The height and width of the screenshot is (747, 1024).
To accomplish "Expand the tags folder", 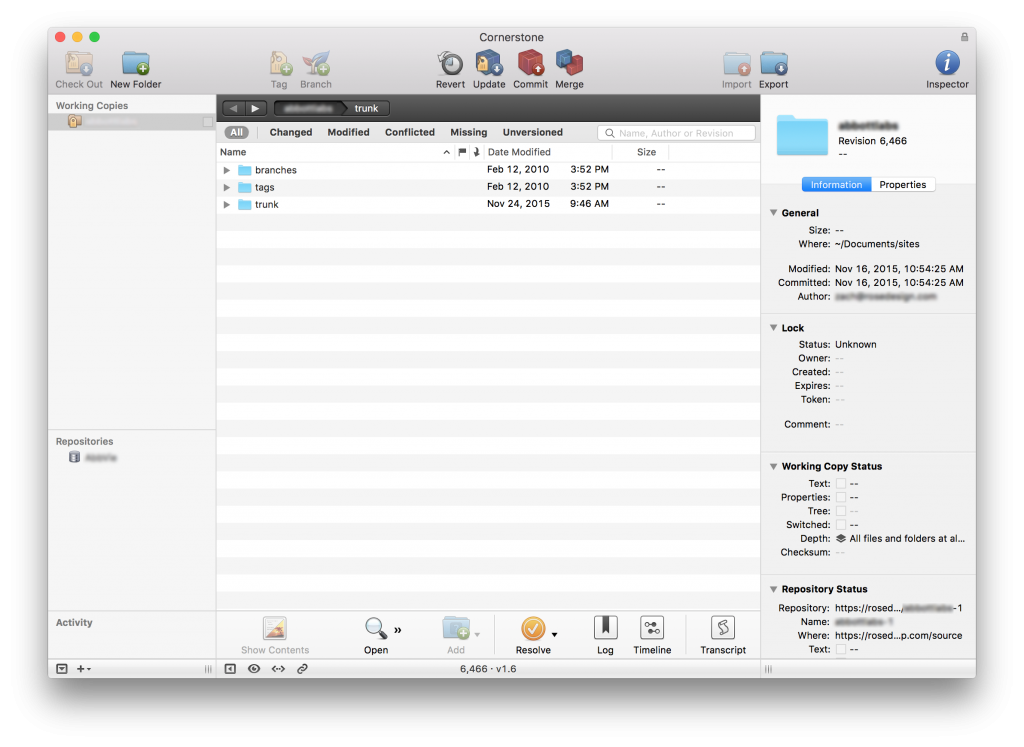I will (227, 187).
